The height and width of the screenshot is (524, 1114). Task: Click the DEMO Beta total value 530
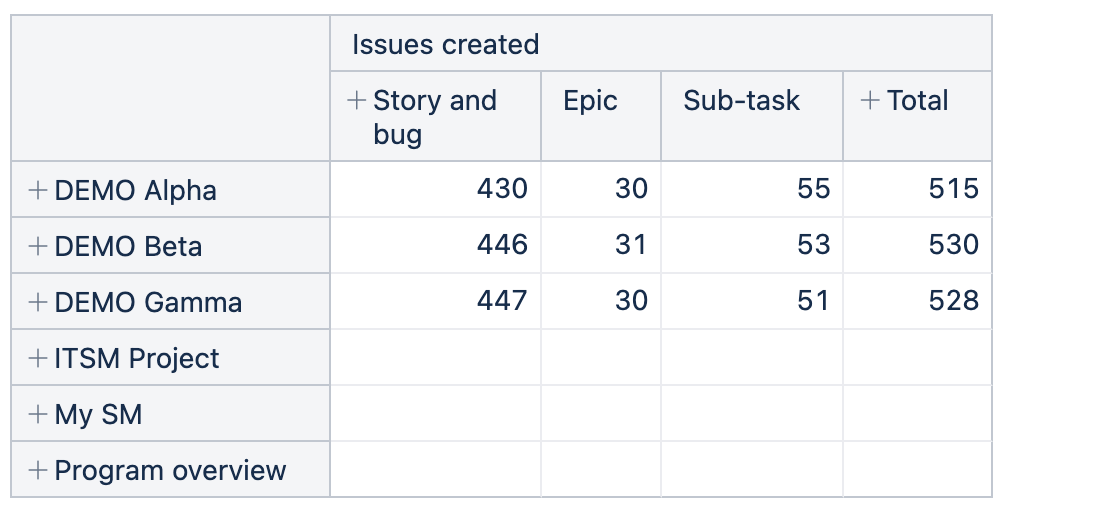point(953,245)
